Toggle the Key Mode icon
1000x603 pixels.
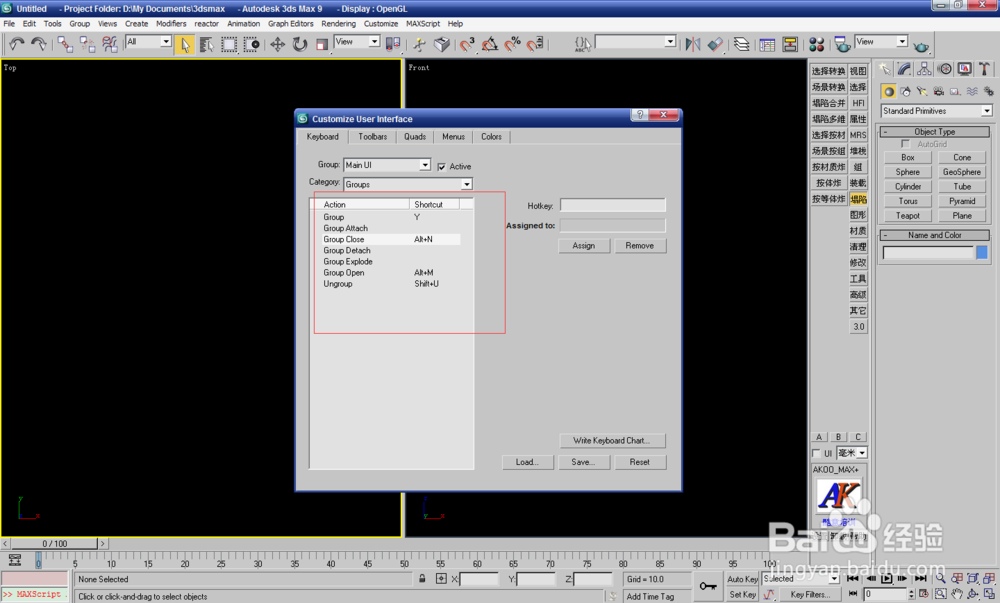(x=853, y=593)
